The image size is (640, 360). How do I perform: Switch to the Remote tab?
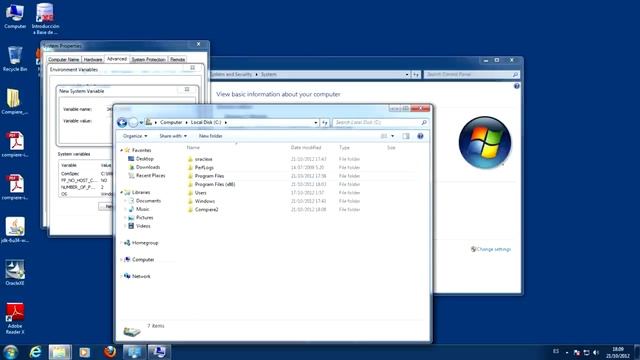tap(178, 60)
